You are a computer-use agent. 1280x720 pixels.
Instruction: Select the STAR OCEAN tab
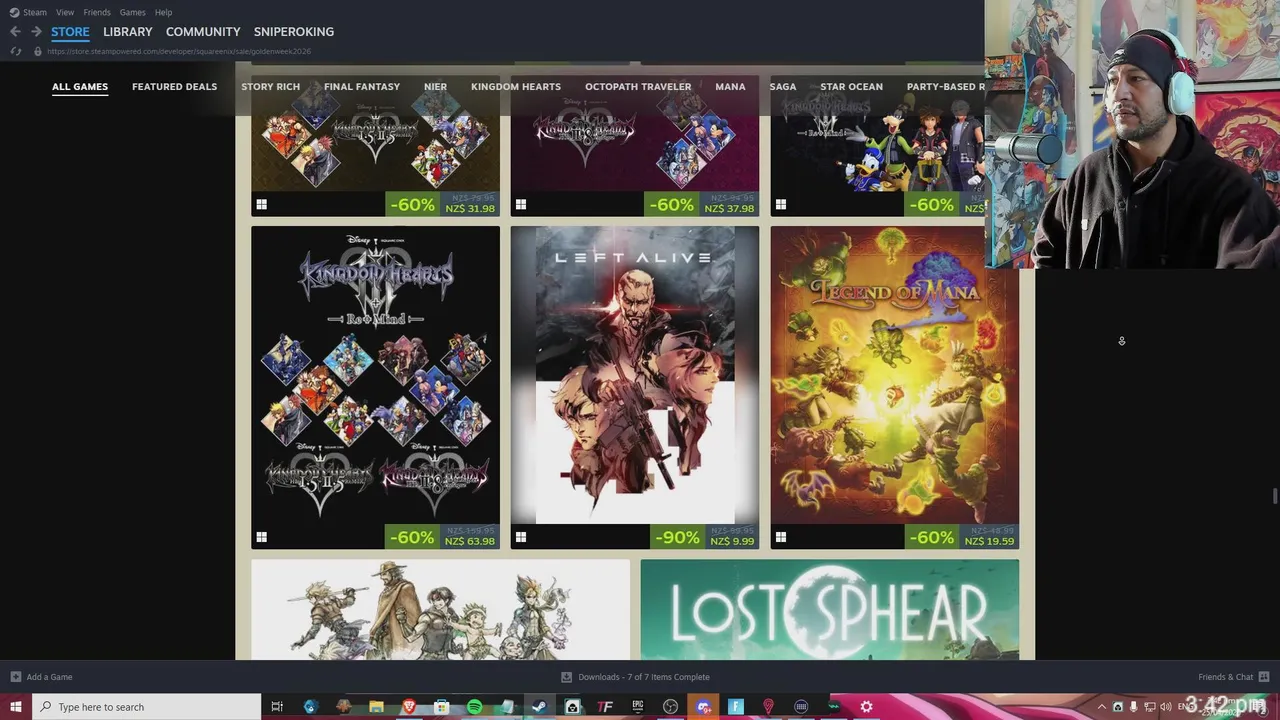(851, 87)
